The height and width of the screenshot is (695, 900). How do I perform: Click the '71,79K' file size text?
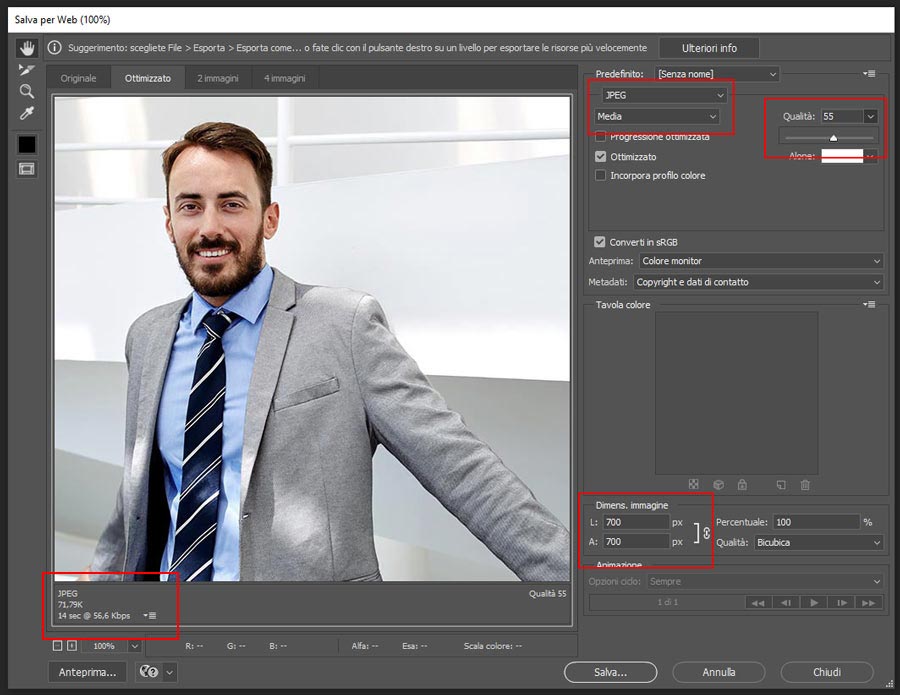tap(70, 604)
